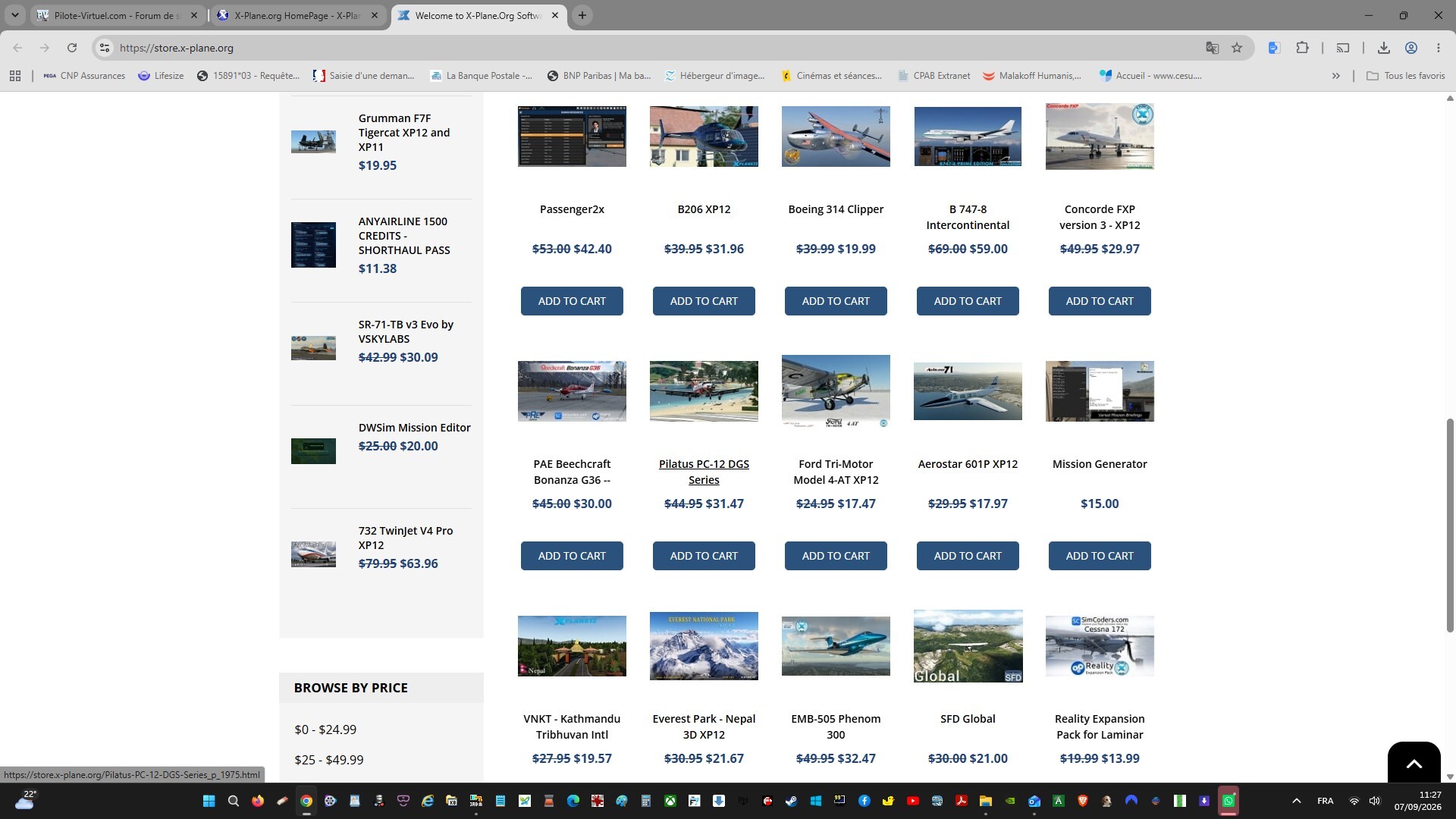Screen dimensions: 1456x819
Task: Add PAE Beechcraft Bonanza G36 to cart
Action: click(572, 556)
